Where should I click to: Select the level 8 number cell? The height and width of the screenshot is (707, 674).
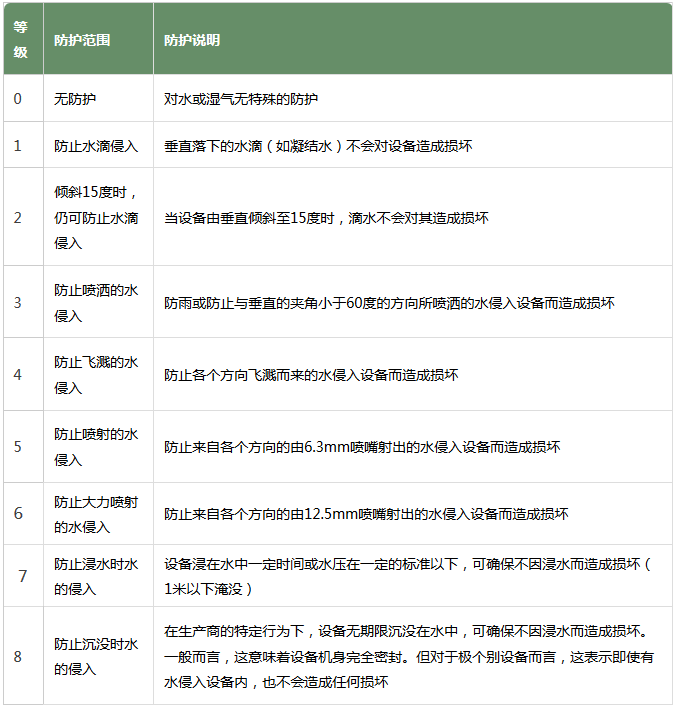tap(18, 656)
